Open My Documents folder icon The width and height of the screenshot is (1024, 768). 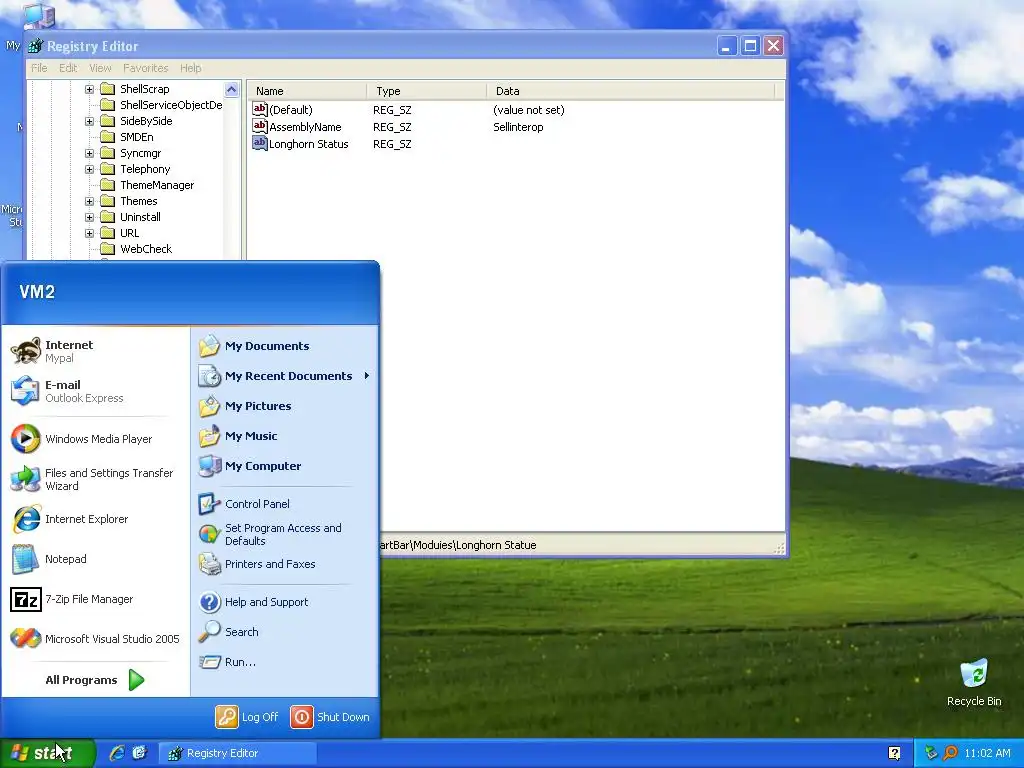tap(210, 346)
